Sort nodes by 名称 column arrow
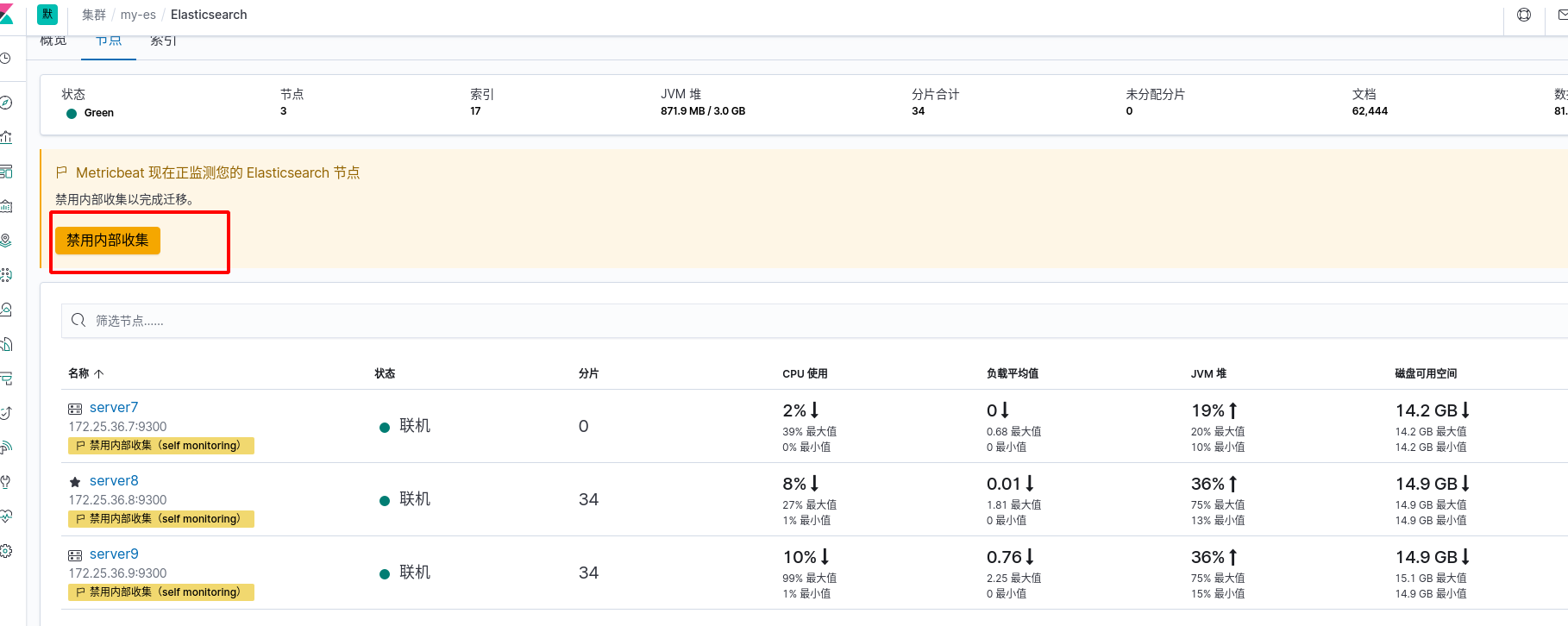 click(x=99, y=373)
